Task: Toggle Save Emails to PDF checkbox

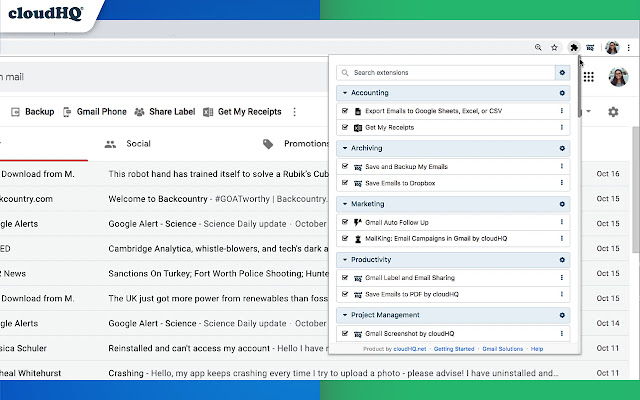Action: (345, 294)
